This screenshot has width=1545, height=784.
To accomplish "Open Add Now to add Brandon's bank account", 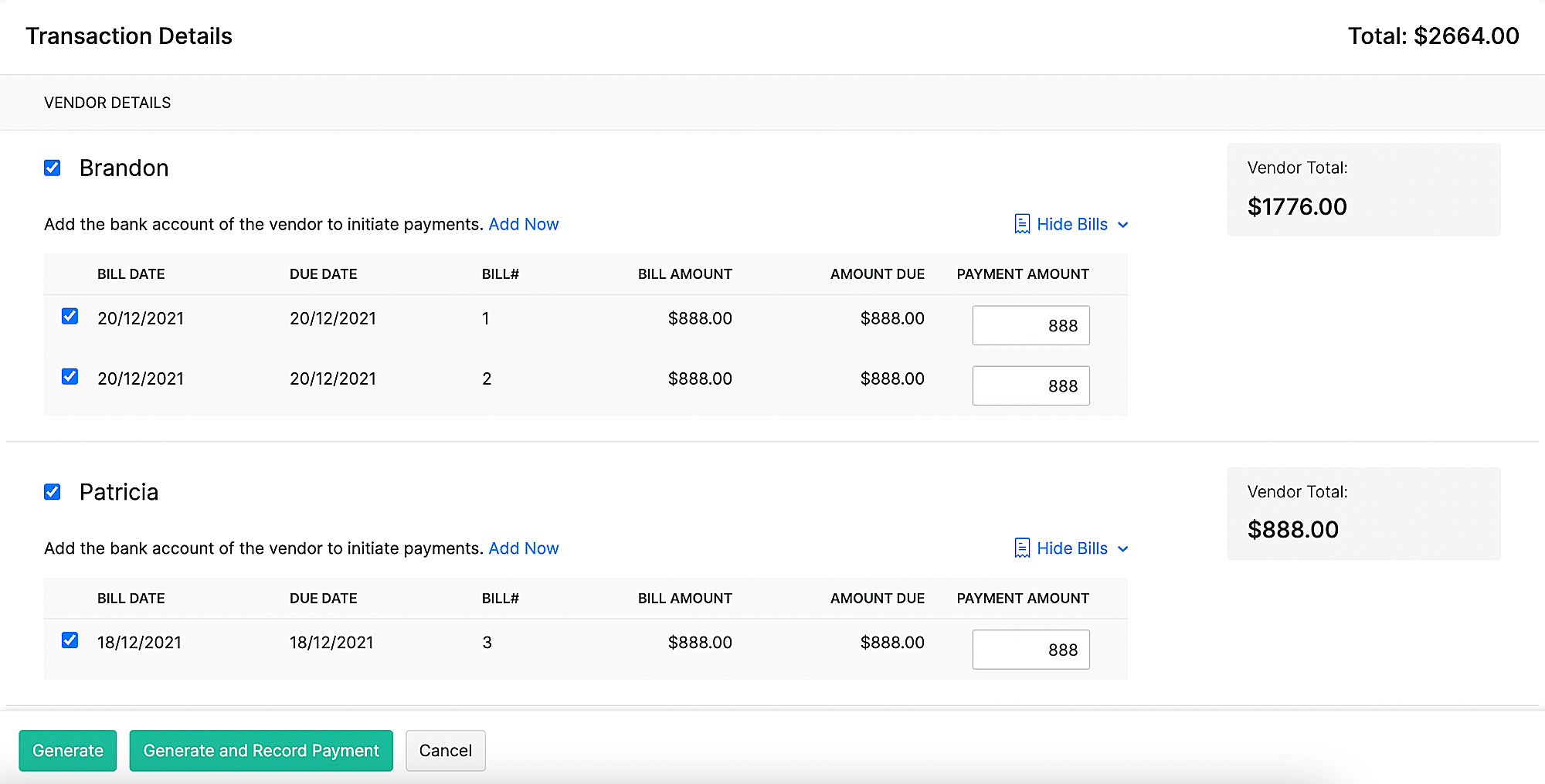I will (524, 224).
